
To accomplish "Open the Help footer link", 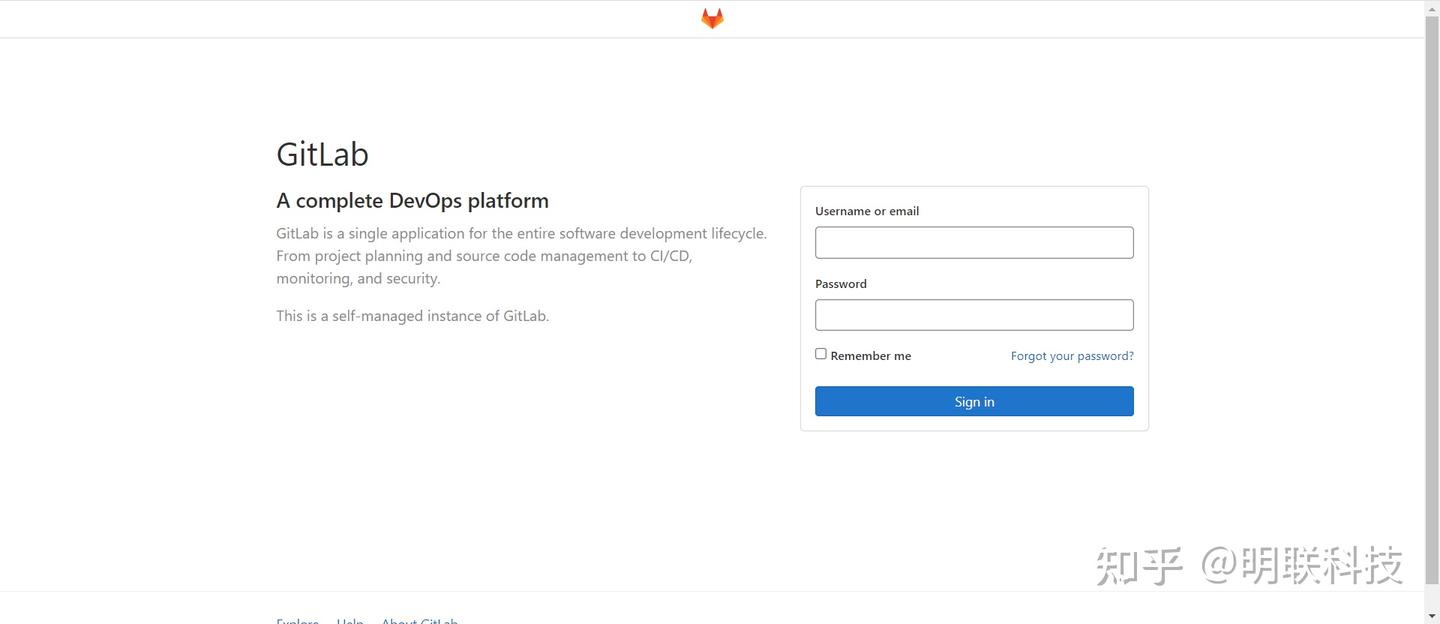I will coord(350,620).
